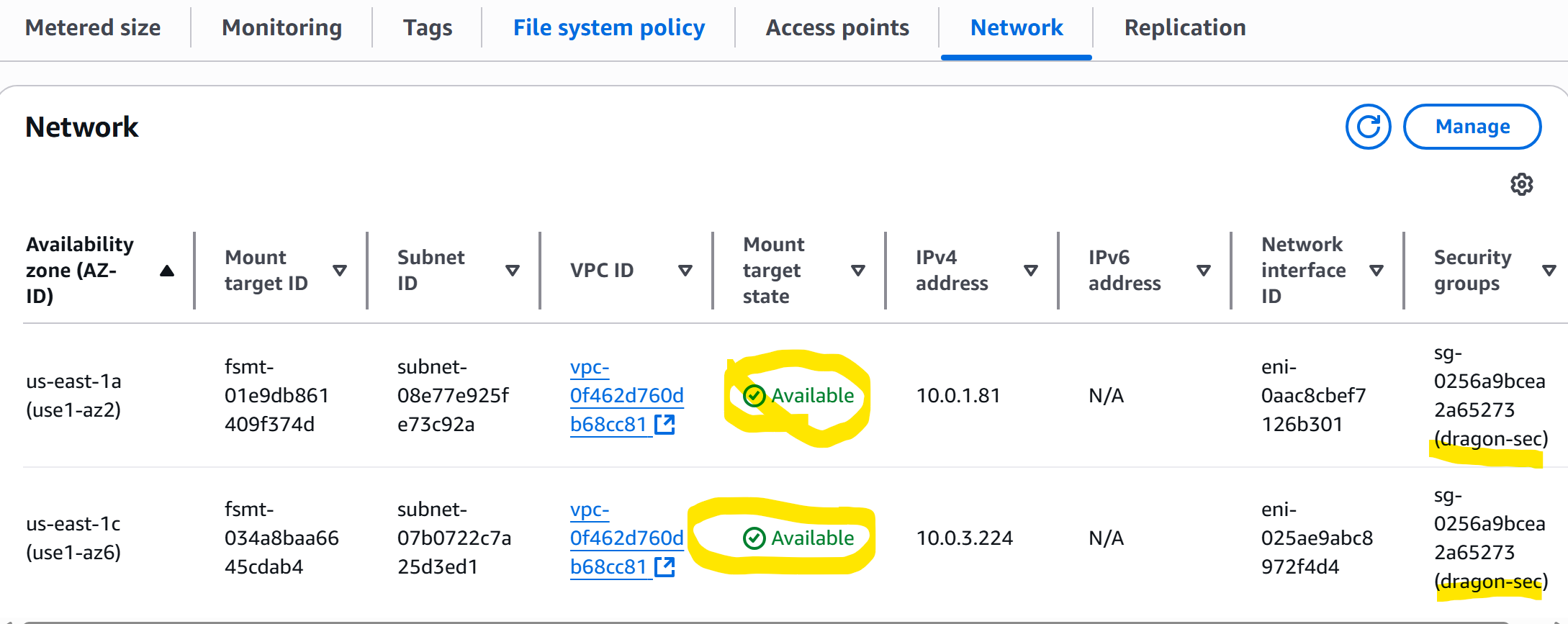This screenshot has height=624, width=1568.
Task: Select the Replication tab
Action: 1184,27
